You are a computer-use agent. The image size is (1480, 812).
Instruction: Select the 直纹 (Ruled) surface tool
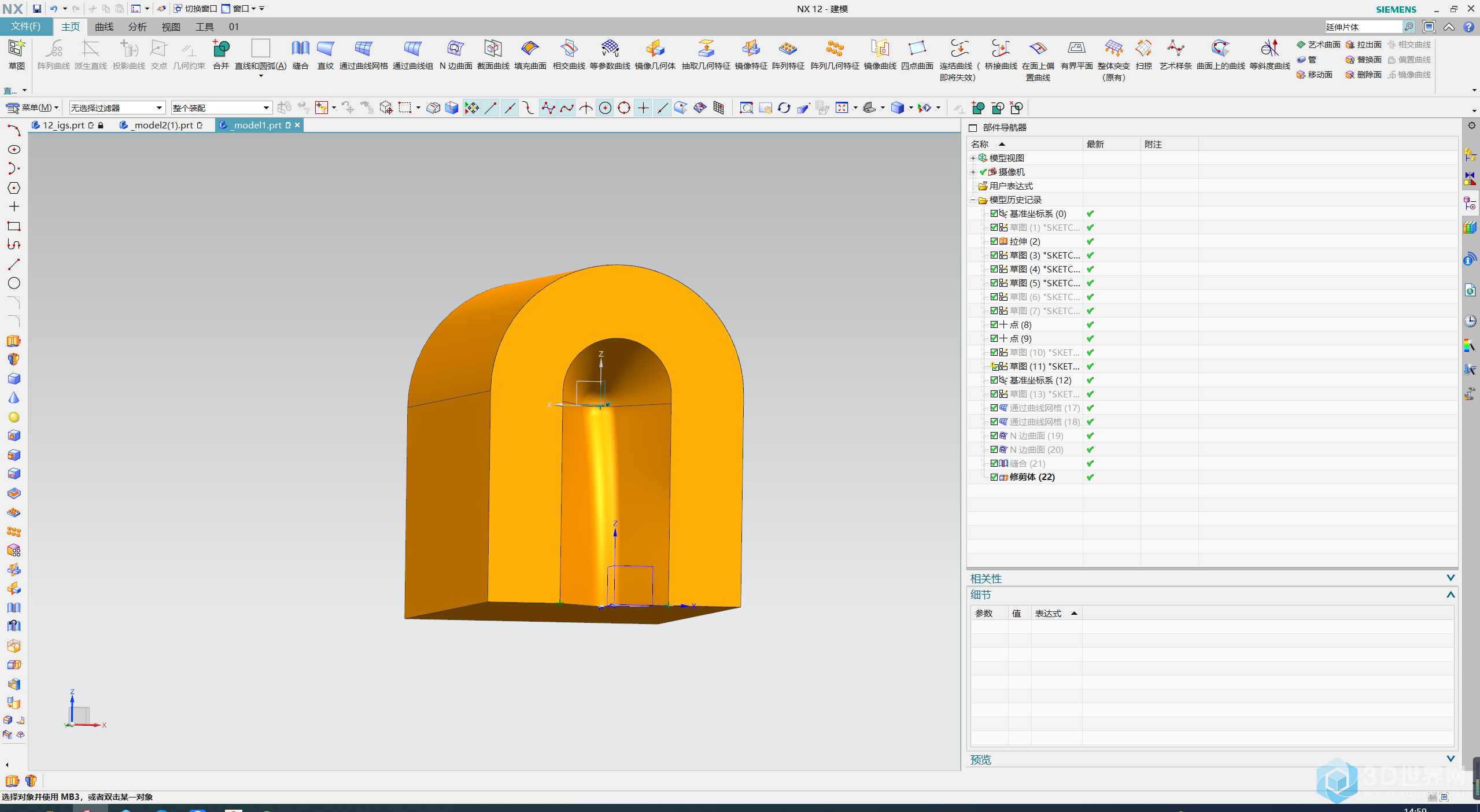326,54
